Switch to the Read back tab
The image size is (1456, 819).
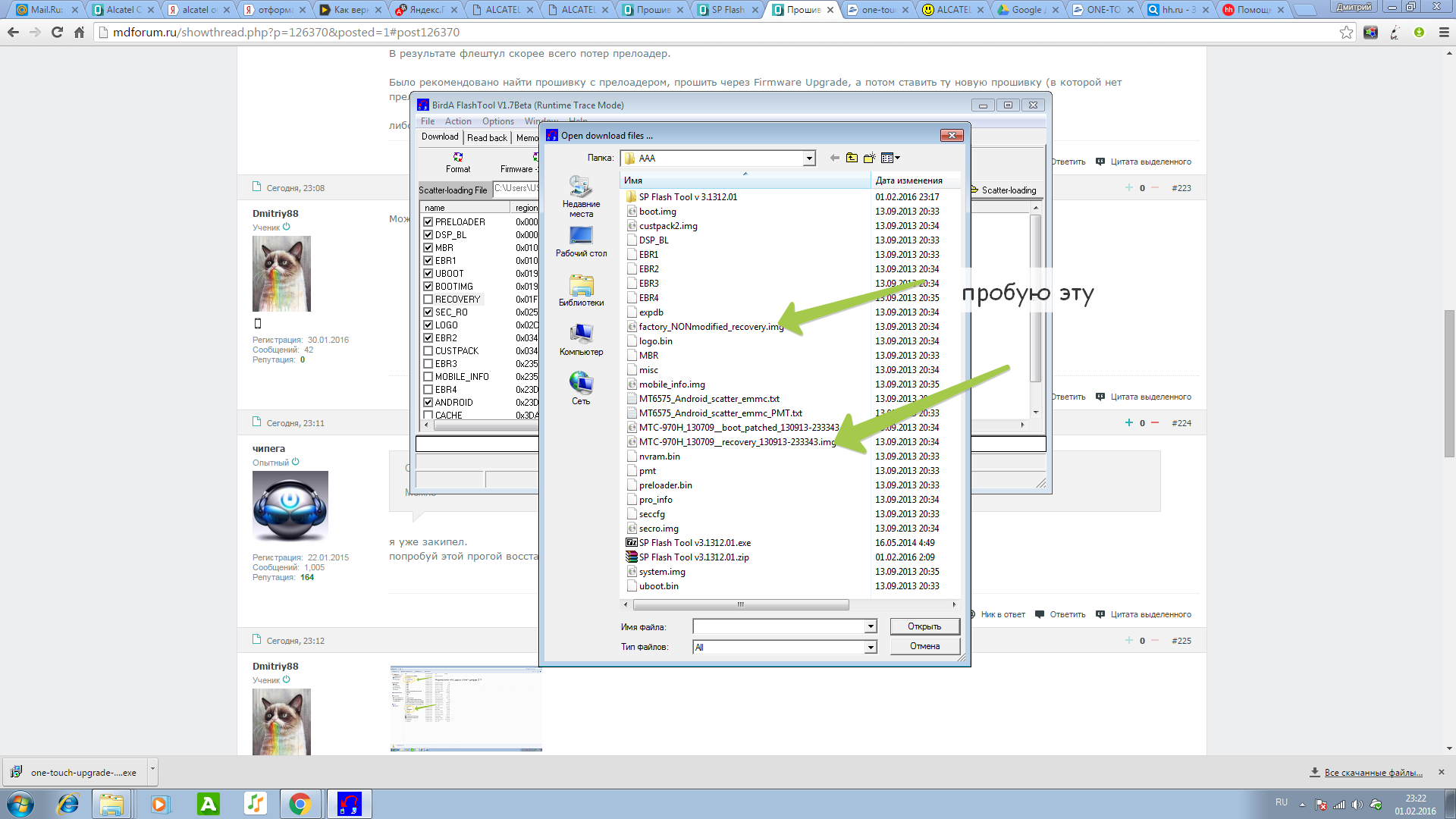487,137
